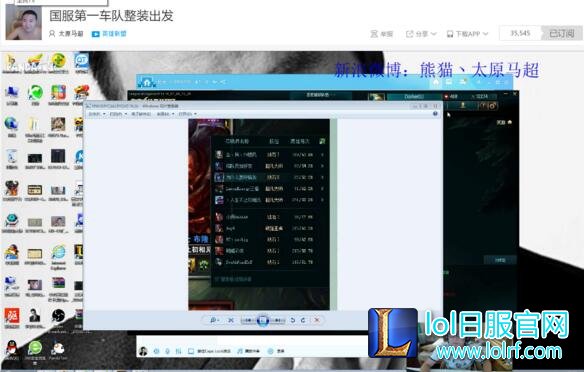This screenshot has width=584, height=372.
Task: Click the 举报 report link
Action: coord(382,34)
